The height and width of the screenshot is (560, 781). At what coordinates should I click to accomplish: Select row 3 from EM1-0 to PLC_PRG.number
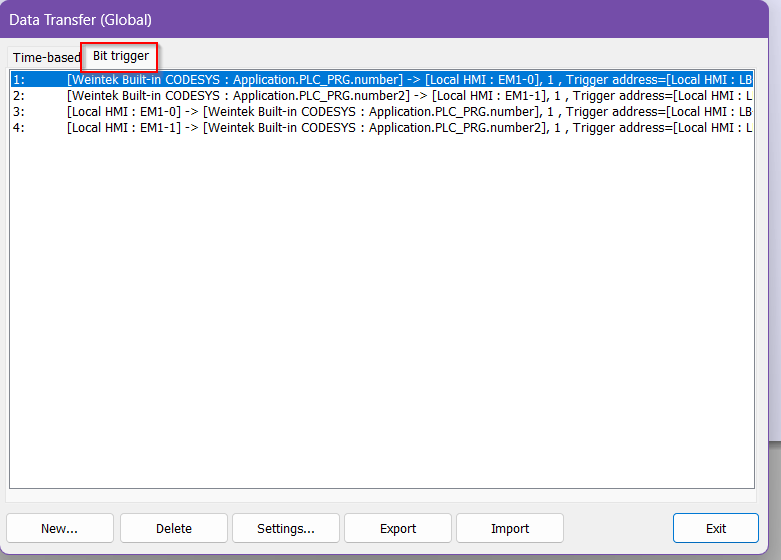click(x=382, y=112)
